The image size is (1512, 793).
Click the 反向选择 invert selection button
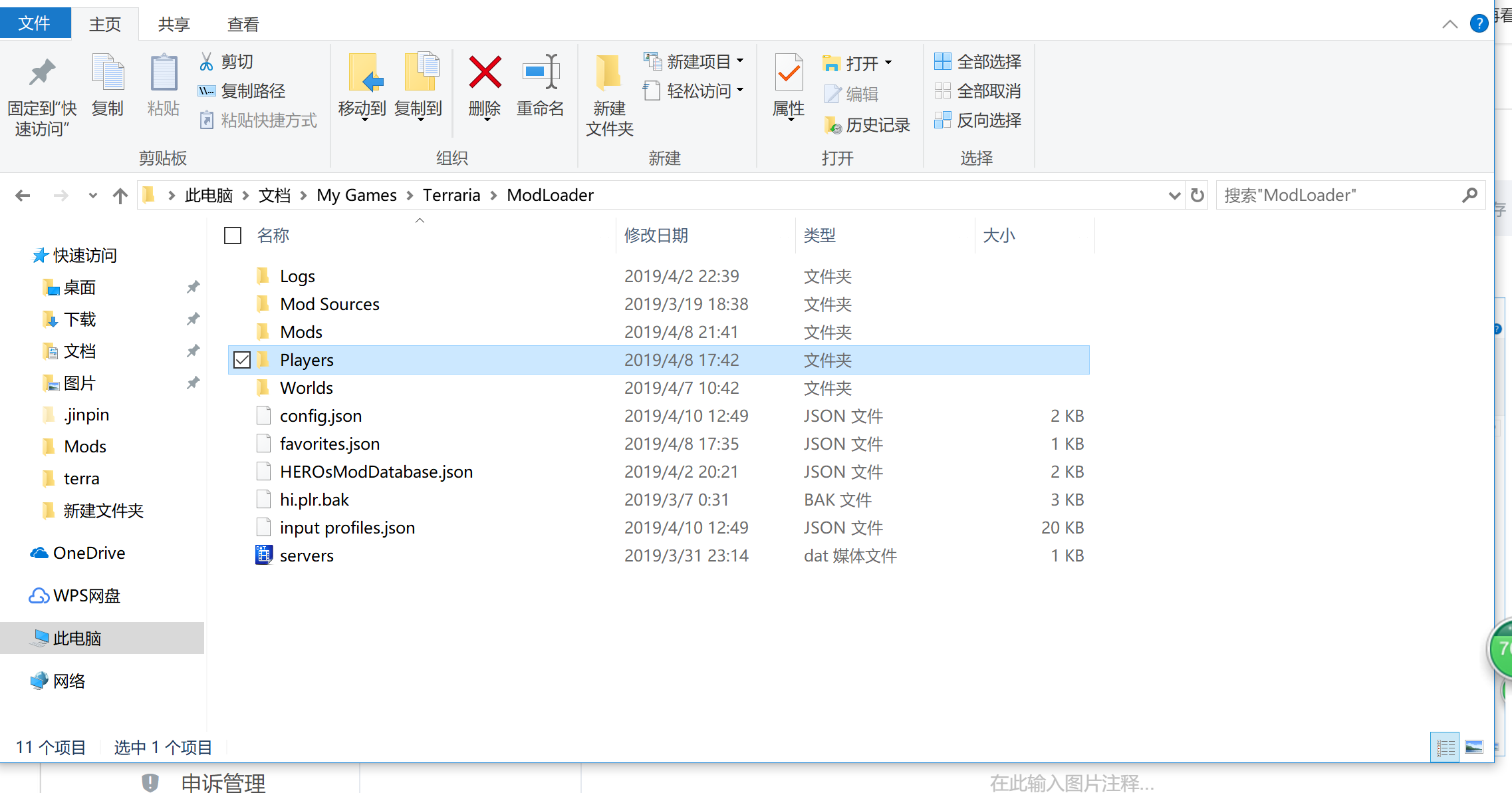978,120
